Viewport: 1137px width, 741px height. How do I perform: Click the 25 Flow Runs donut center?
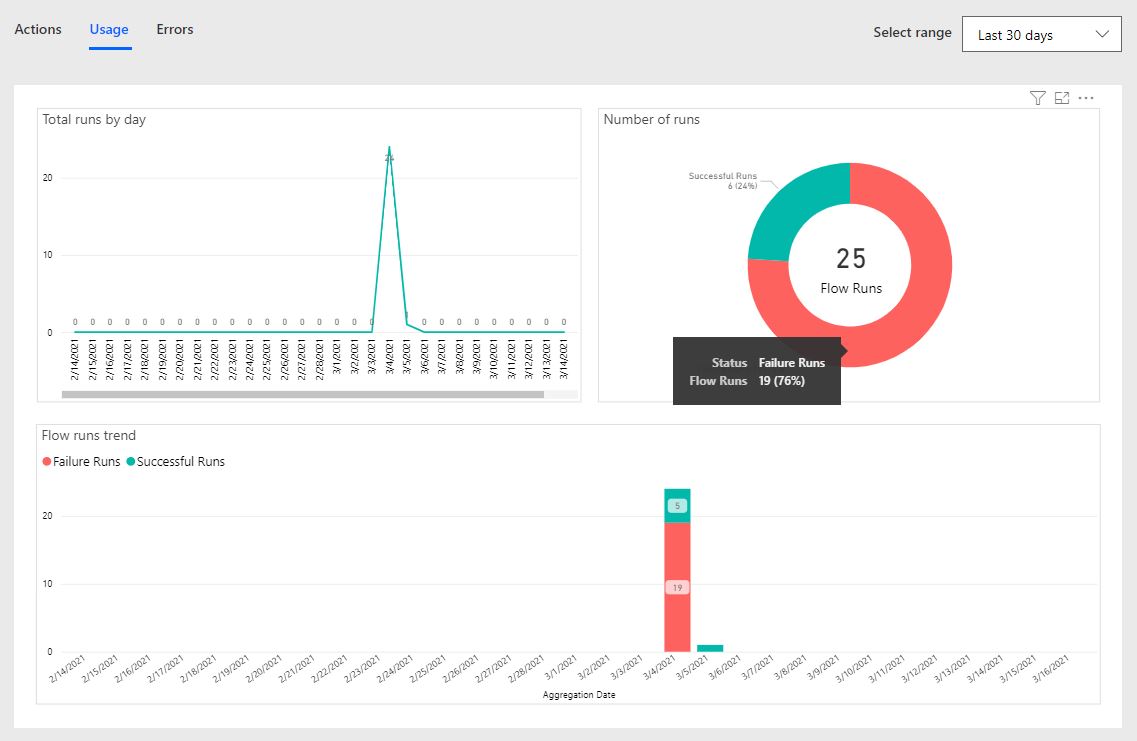850,265
